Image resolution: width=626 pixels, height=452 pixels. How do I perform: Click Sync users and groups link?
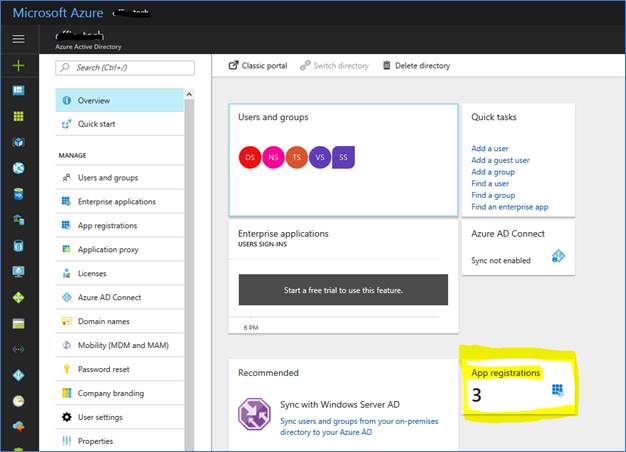coord(359,426)
